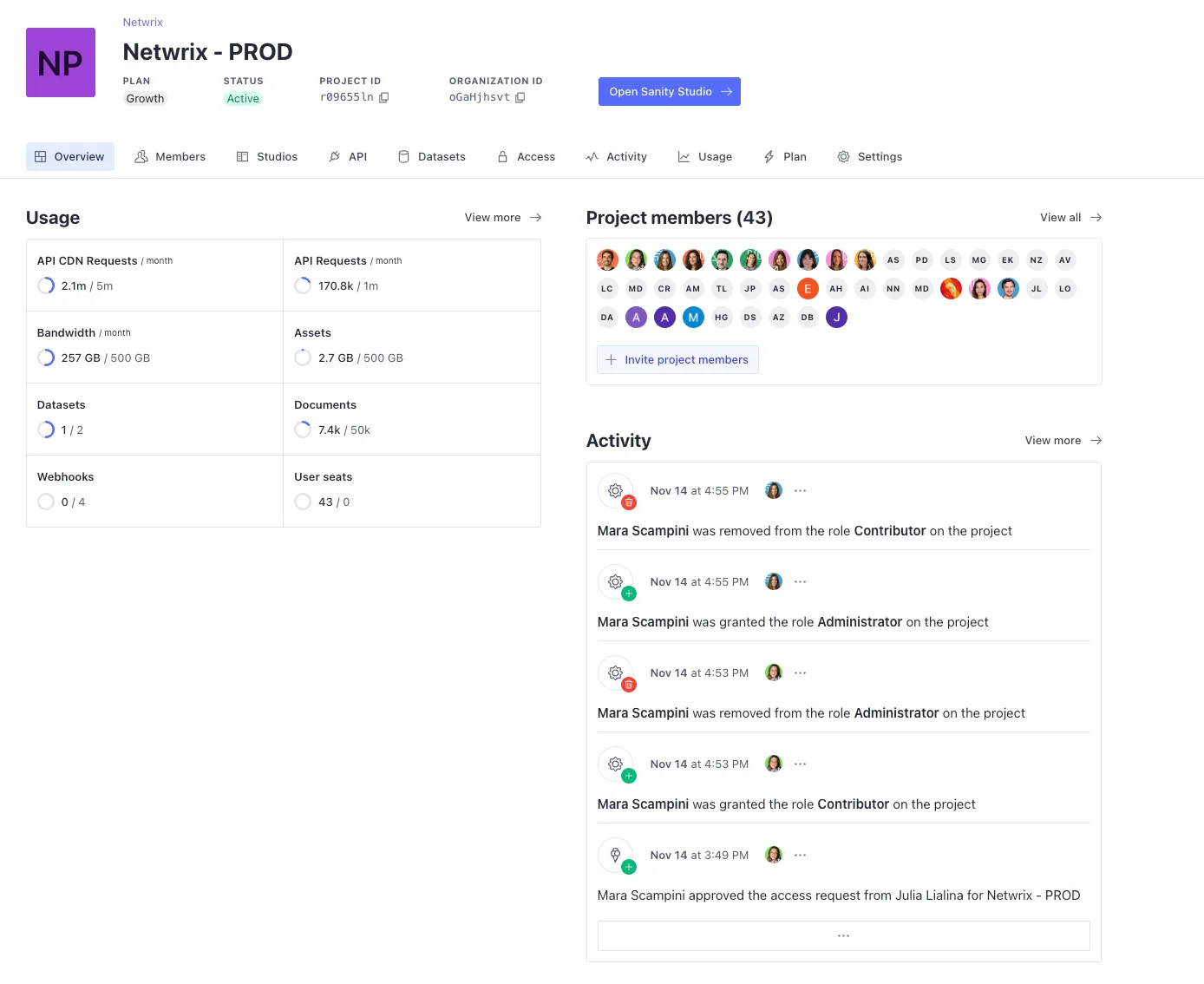Go to the Settings tab
The height and width of the screenshot is (984, 1204).
coord(870,156)
